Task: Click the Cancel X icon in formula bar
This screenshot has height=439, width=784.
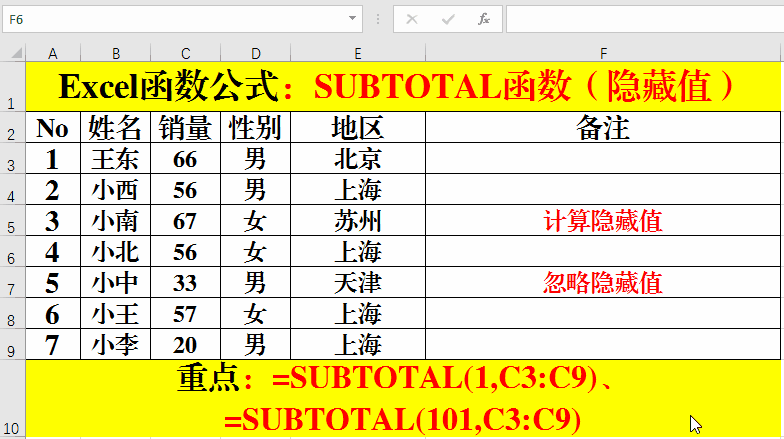Action: 412,20
